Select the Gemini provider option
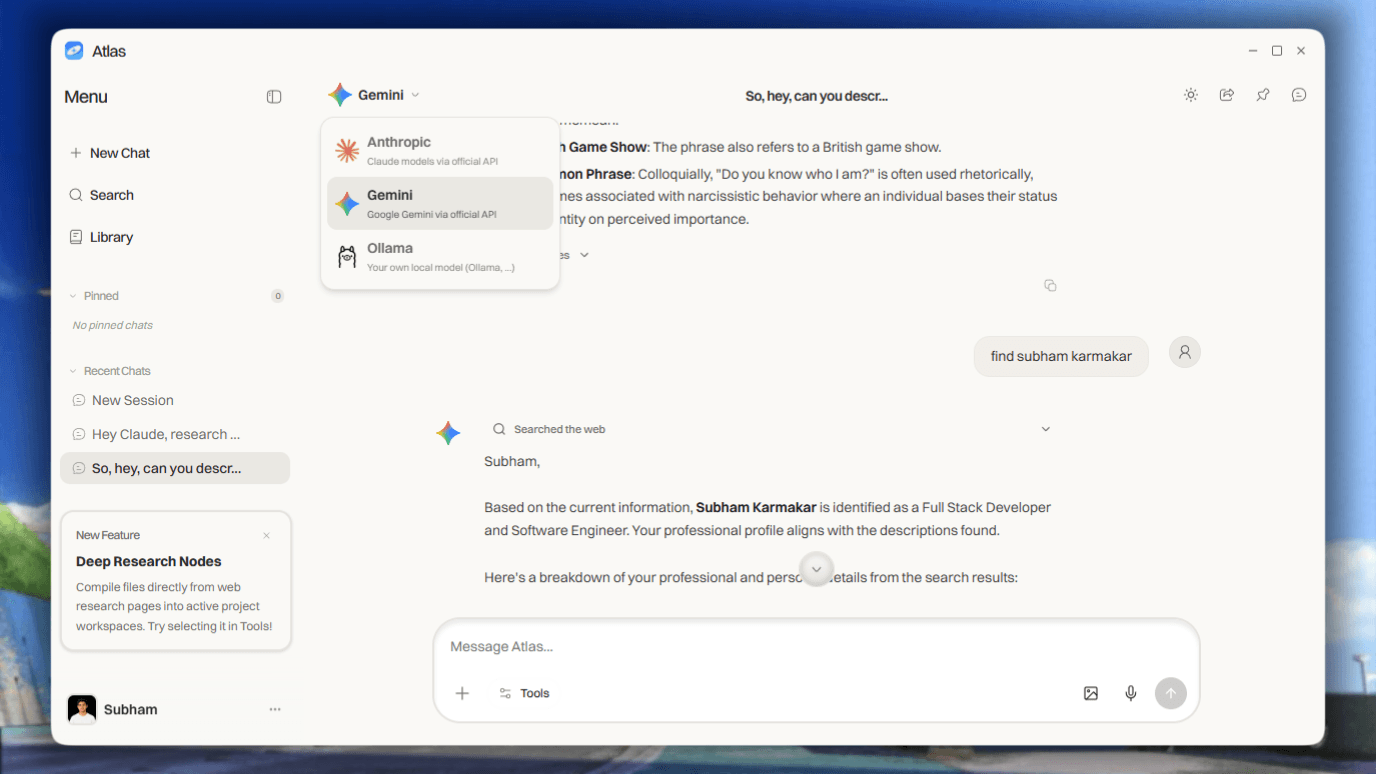Viewport: 1376px width, 774px height. pos(440,203)
